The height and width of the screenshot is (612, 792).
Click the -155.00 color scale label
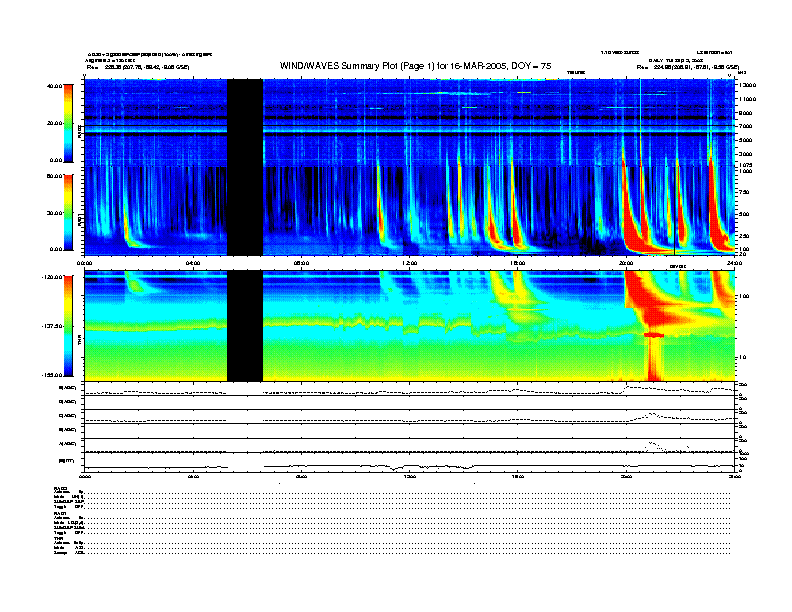(53, 375)
